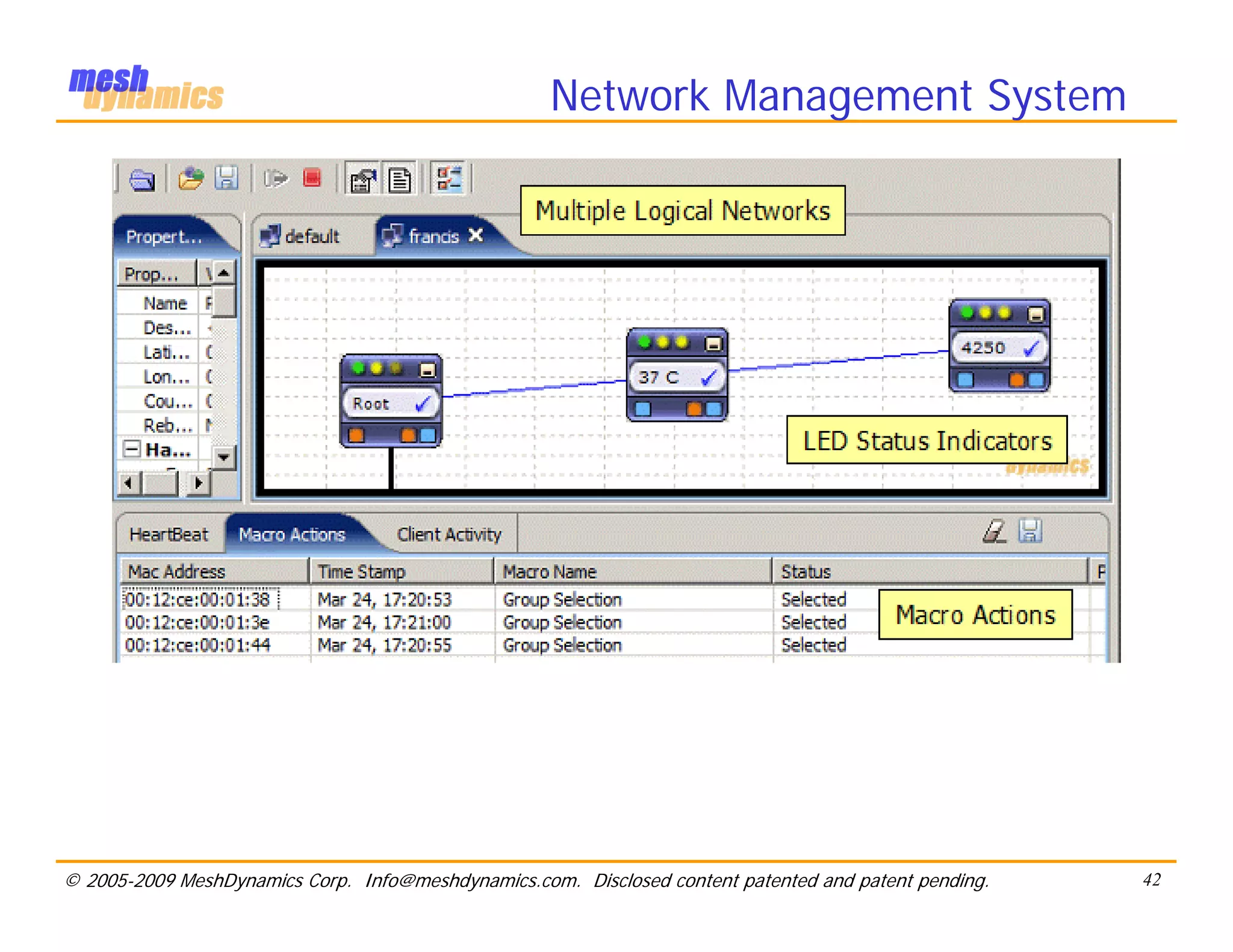This screenshot has height=952, width=1233.
Task: Click the properties scroll down arrow
Action: 224,457
